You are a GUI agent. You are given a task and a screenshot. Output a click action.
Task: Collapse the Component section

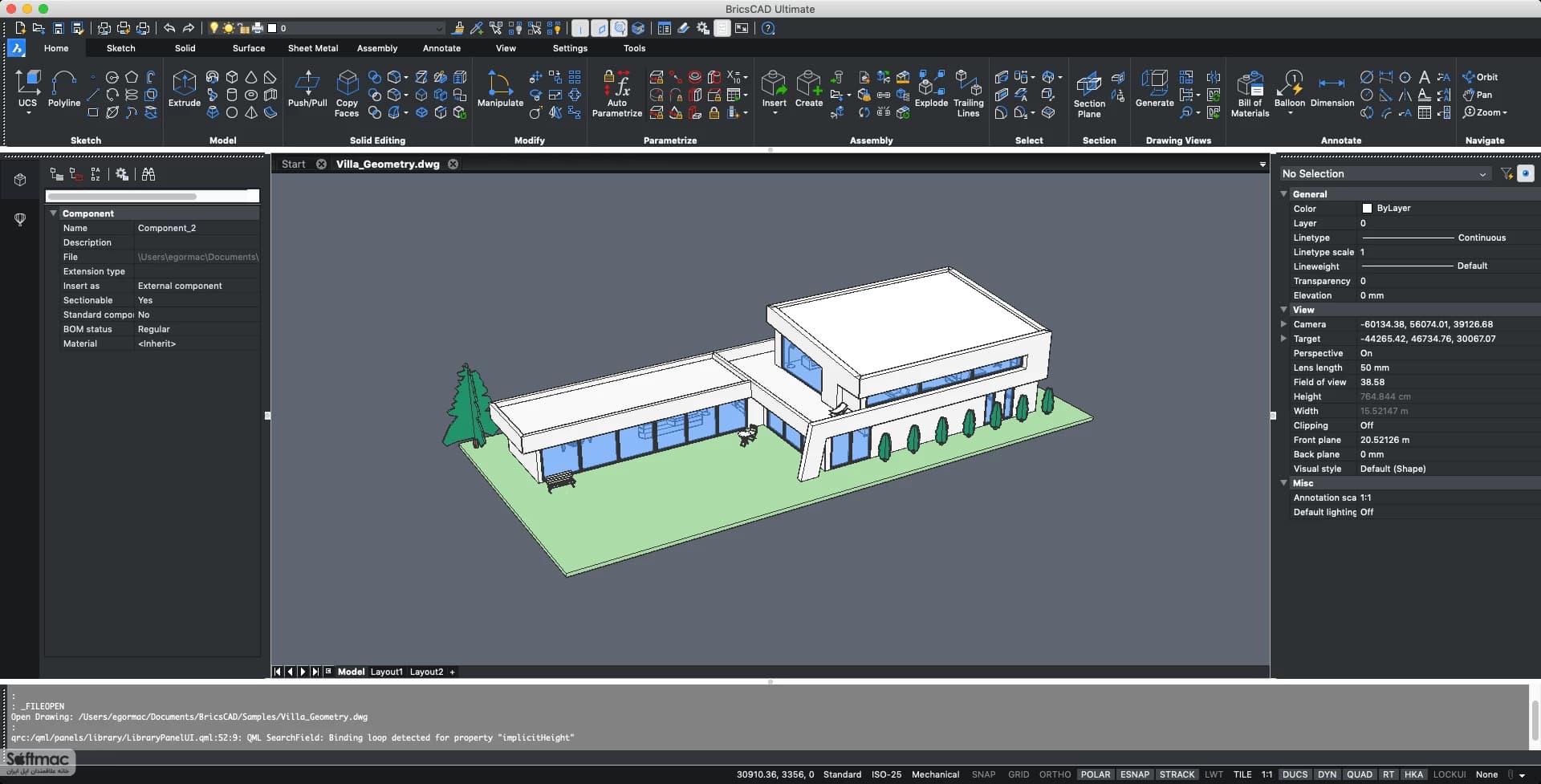[54, 213]
